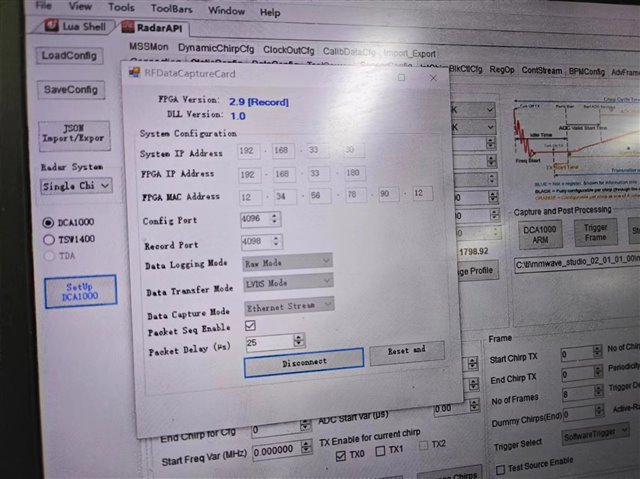Image resolution: width=640 pixels, height=479 pixels.
Task: Click the LoadConfig button
Action: (x=69, y=55)
